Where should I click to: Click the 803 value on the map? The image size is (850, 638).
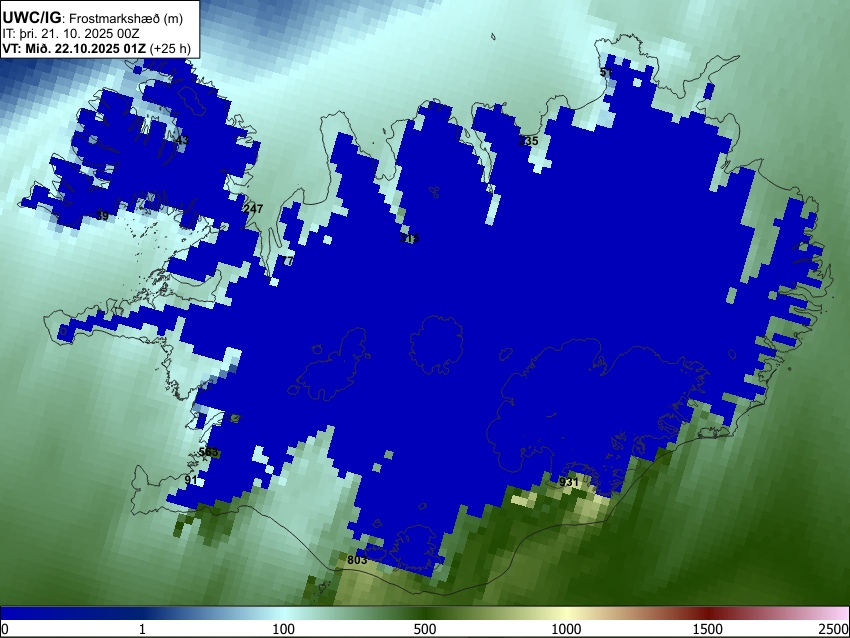click(x=357, y=560)
